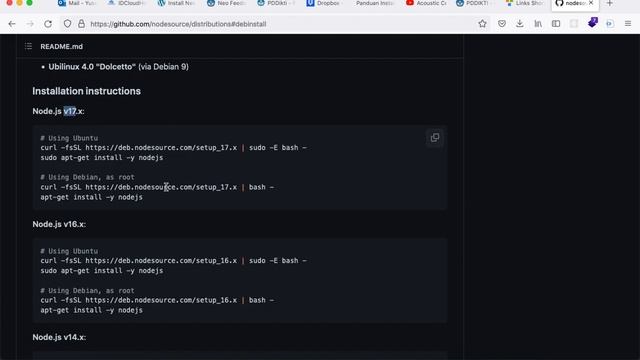640x360 pixels.
Task: Click '# Using Ubuntu' comment in v16 block
Action: tap(69, 251)
